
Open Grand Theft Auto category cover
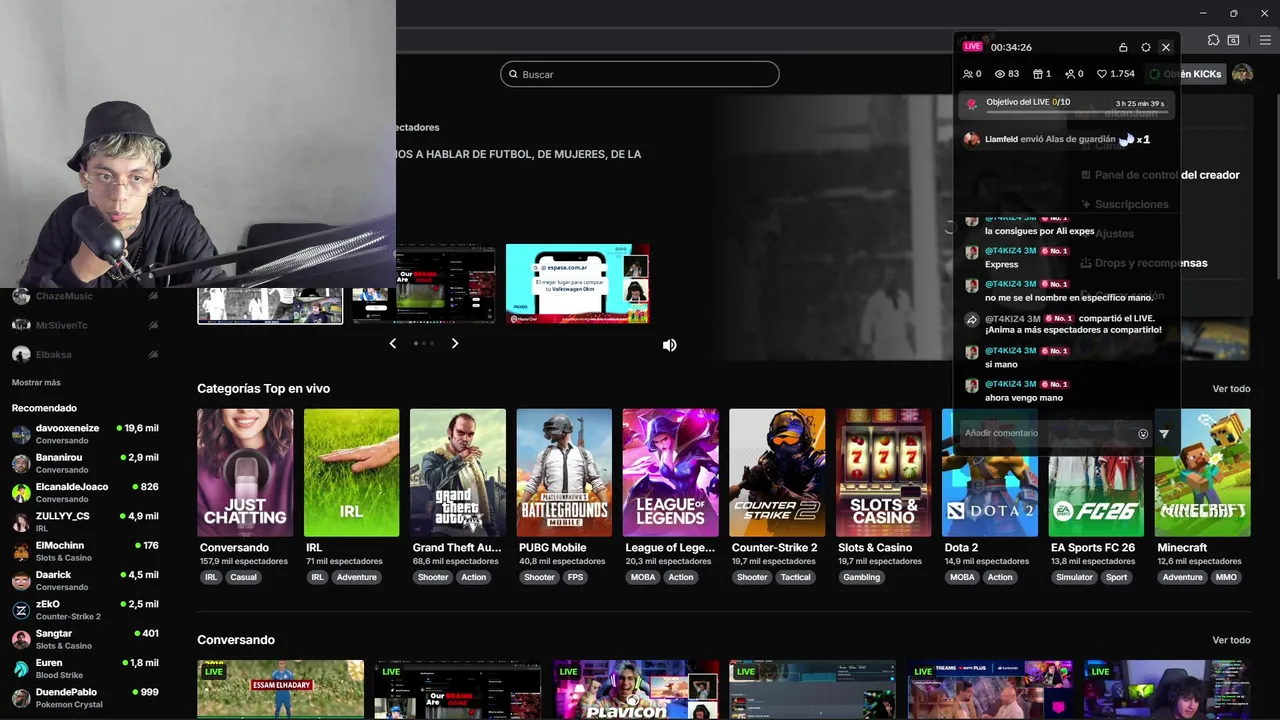457,472
